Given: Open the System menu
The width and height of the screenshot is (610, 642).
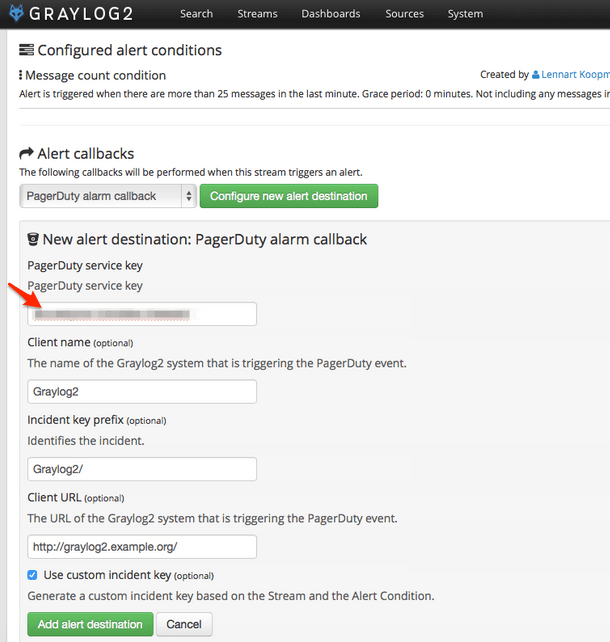Looking at the screenshot, I should (465, 14).
